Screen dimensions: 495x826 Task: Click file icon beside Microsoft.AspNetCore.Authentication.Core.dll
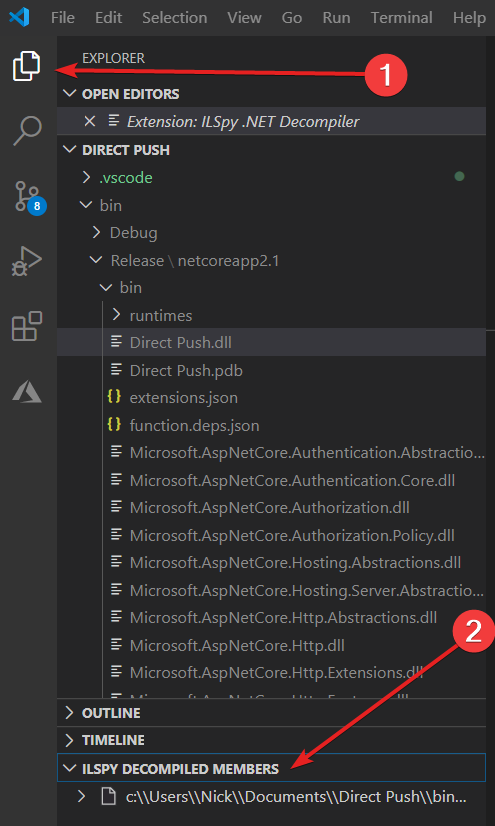115,480
